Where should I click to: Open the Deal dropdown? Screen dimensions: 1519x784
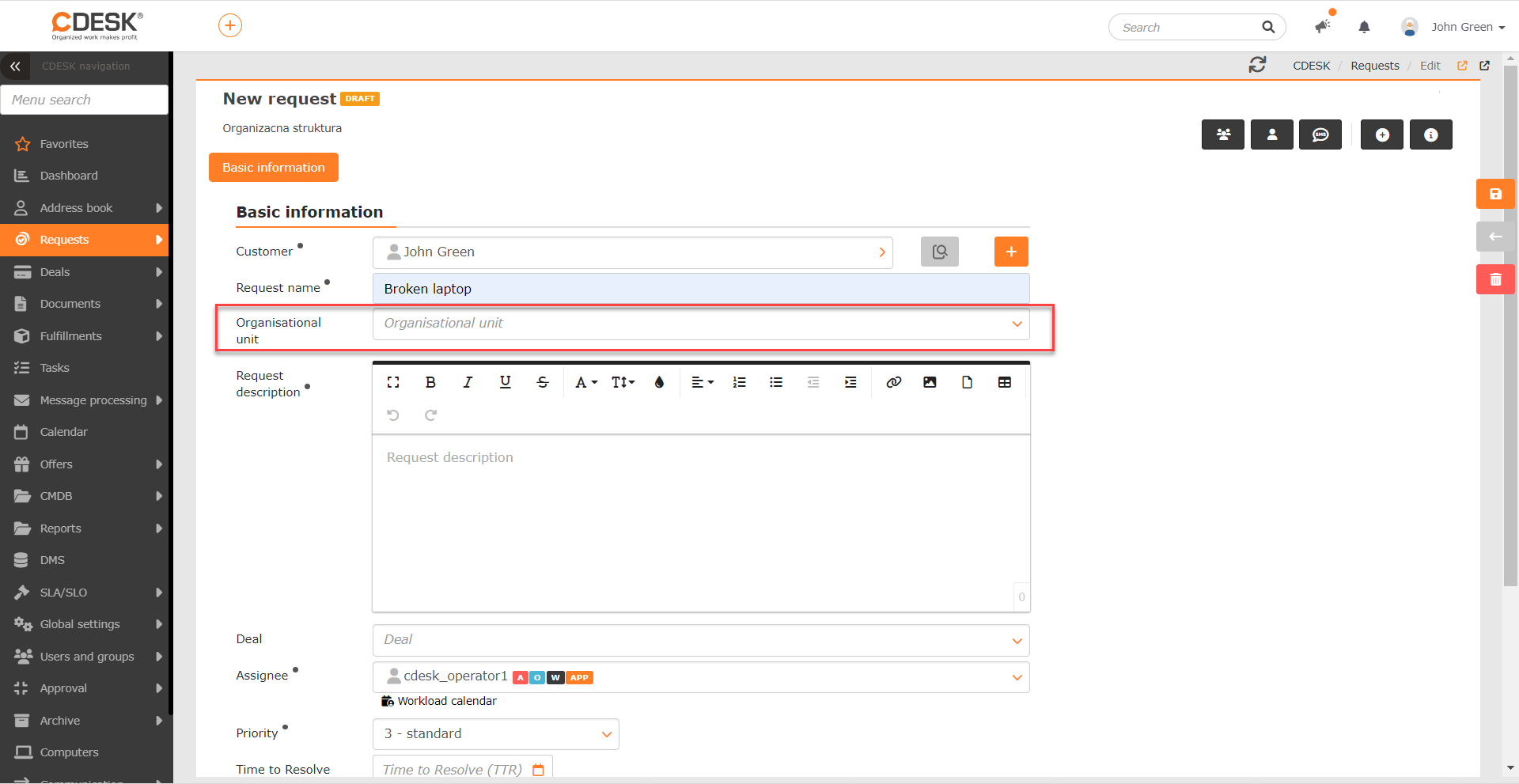[x=701, y=640]
